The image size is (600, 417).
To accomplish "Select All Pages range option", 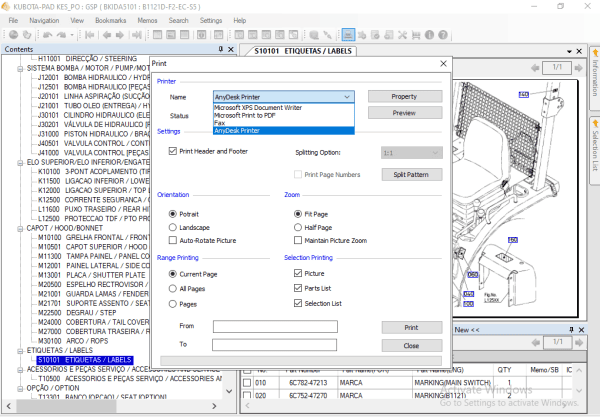I will [x=173, y=288].
